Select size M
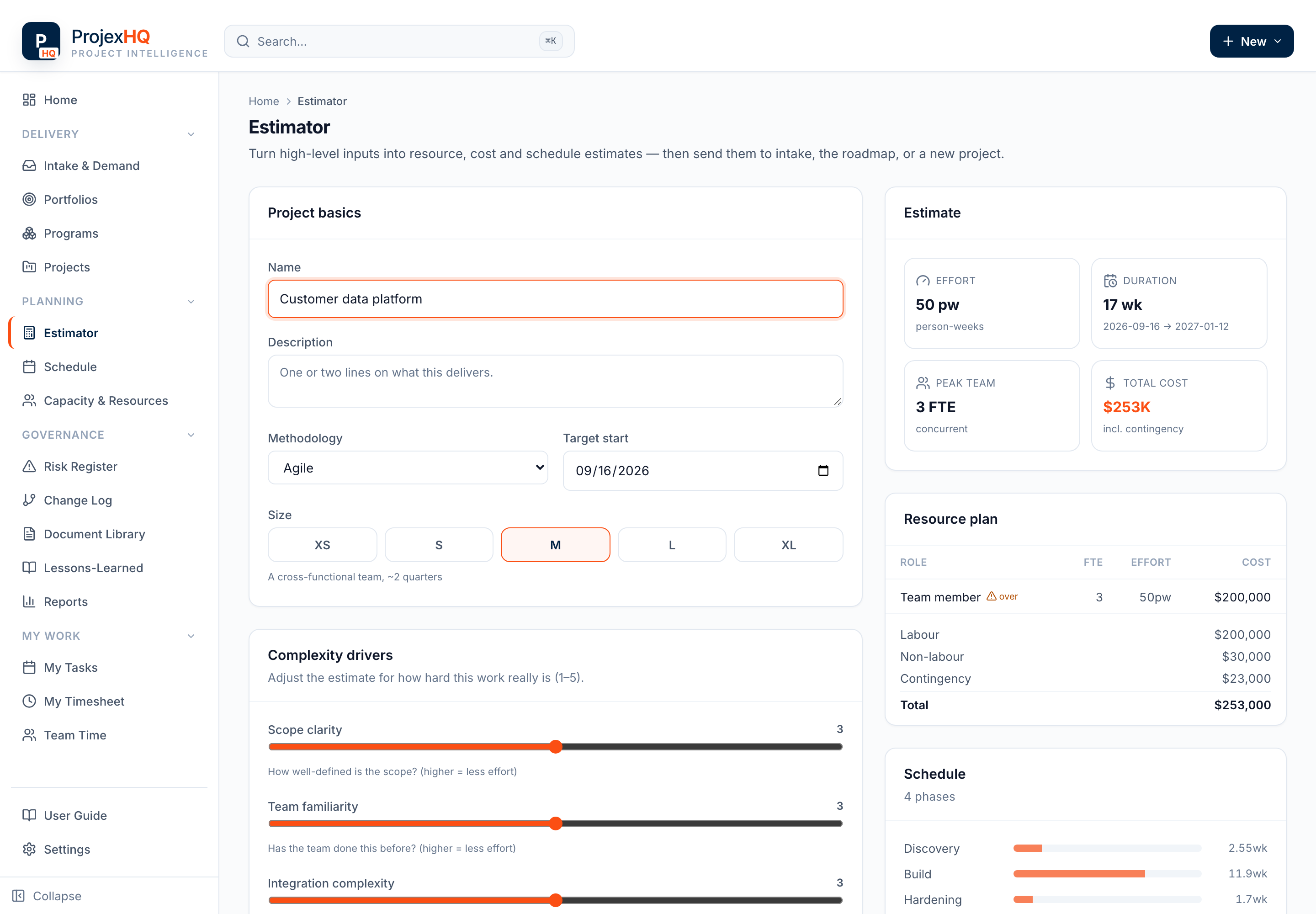The width and height of the screenshot is (1316, 914). [x=556, y=545]
